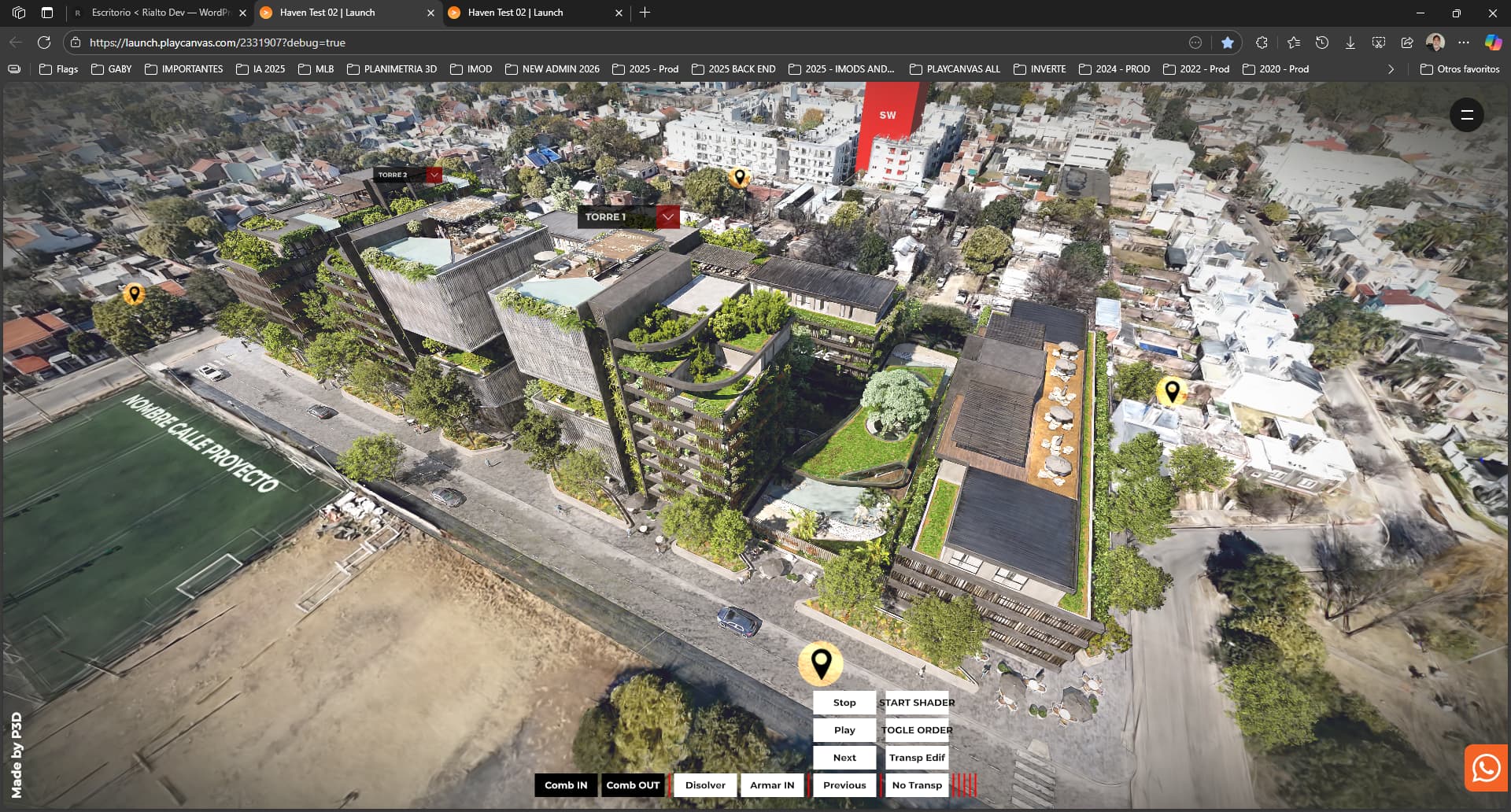This screenshot has height=812, width=1511.
Task: Turn on the No Transp option
Action: (x=916, y=785)
